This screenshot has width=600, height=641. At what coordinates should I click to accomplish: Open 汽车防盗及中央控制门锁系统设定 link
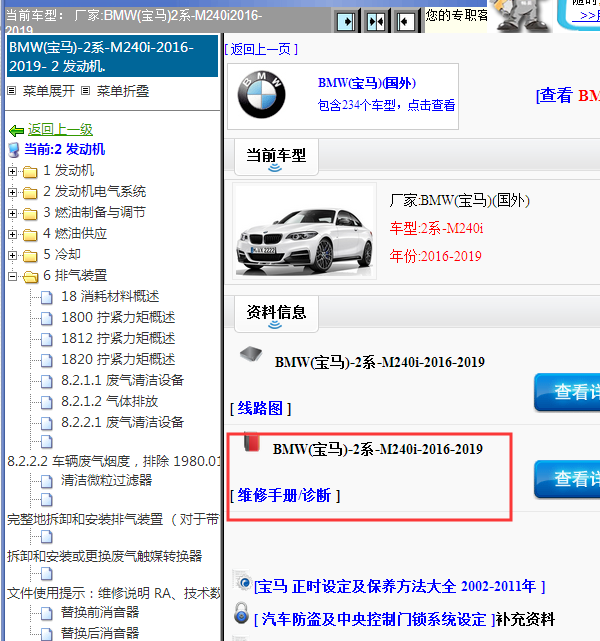[x=374, y=619]
